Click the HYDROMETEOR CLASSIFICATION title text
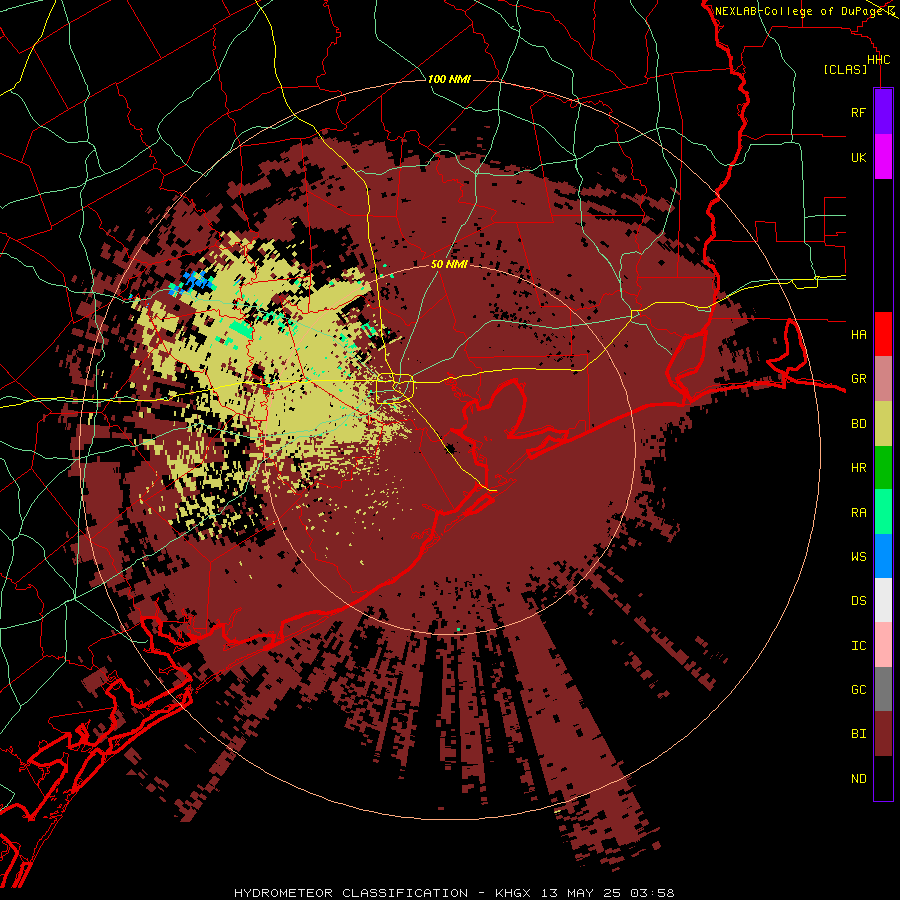This screenshot has height=900, width=900. point(351,893)
